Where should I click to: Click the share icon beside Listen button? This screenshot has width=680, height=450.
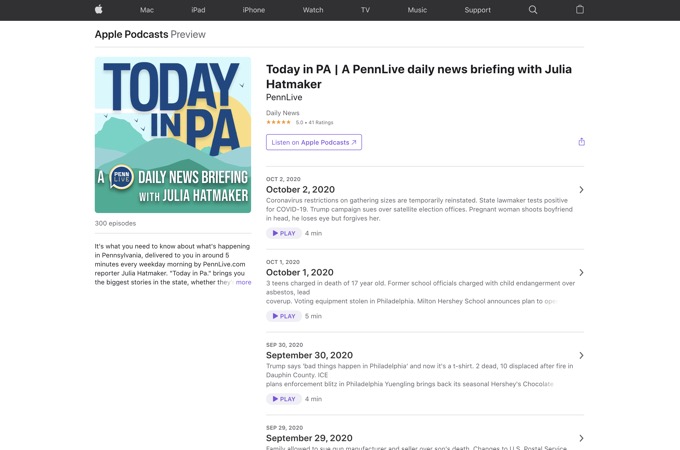[582, 142]
